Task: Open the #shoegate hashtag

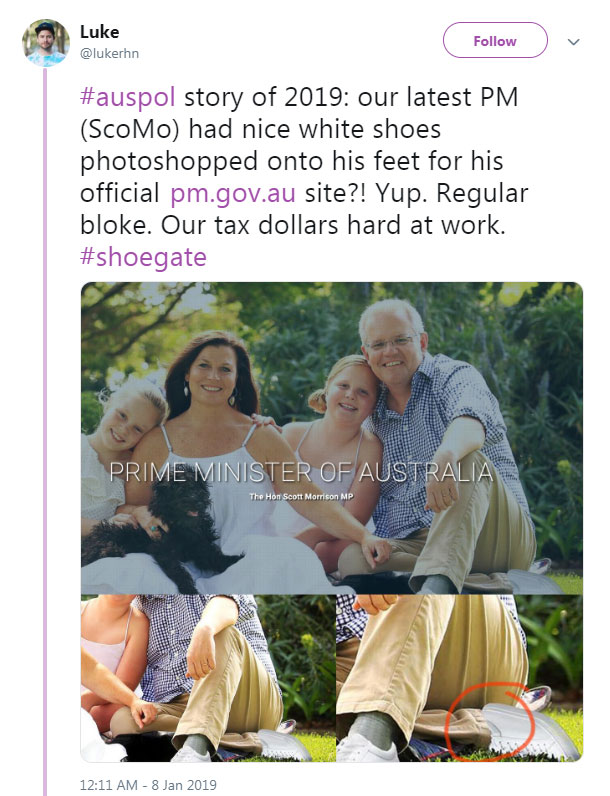Action: [x=143, y=257]
